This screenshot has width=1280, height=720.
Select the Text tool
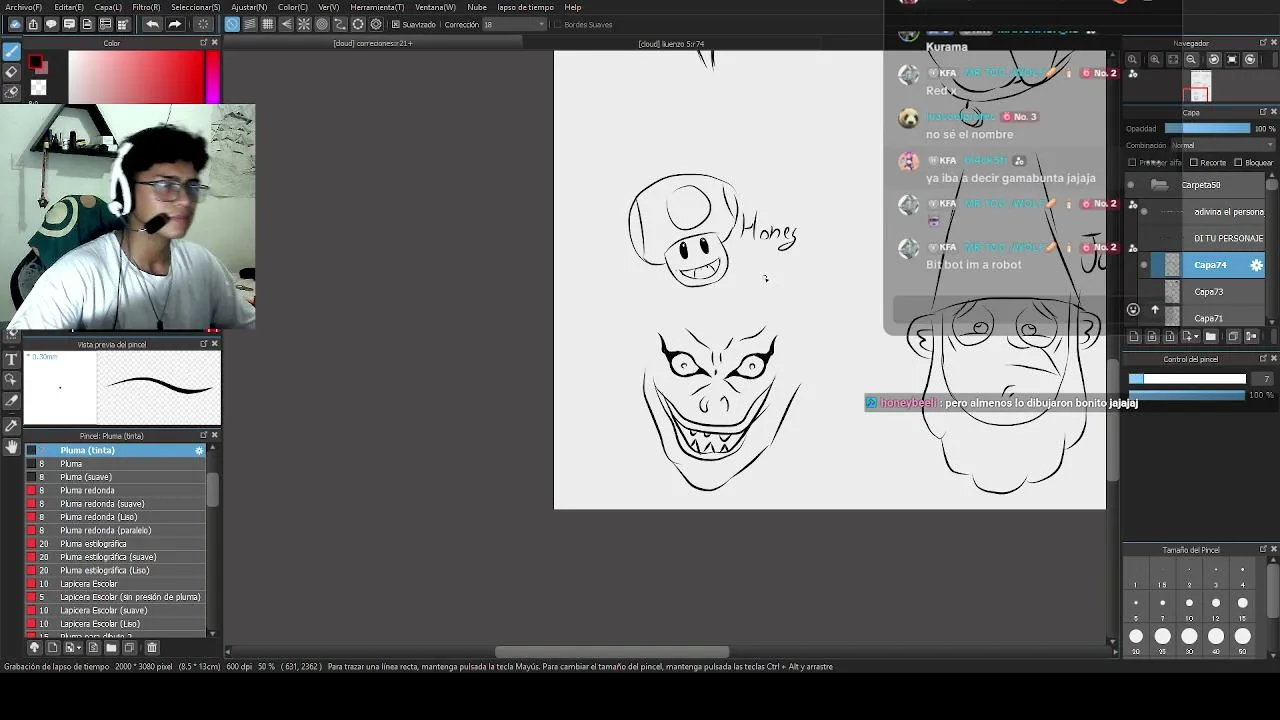tap(12, 359)
